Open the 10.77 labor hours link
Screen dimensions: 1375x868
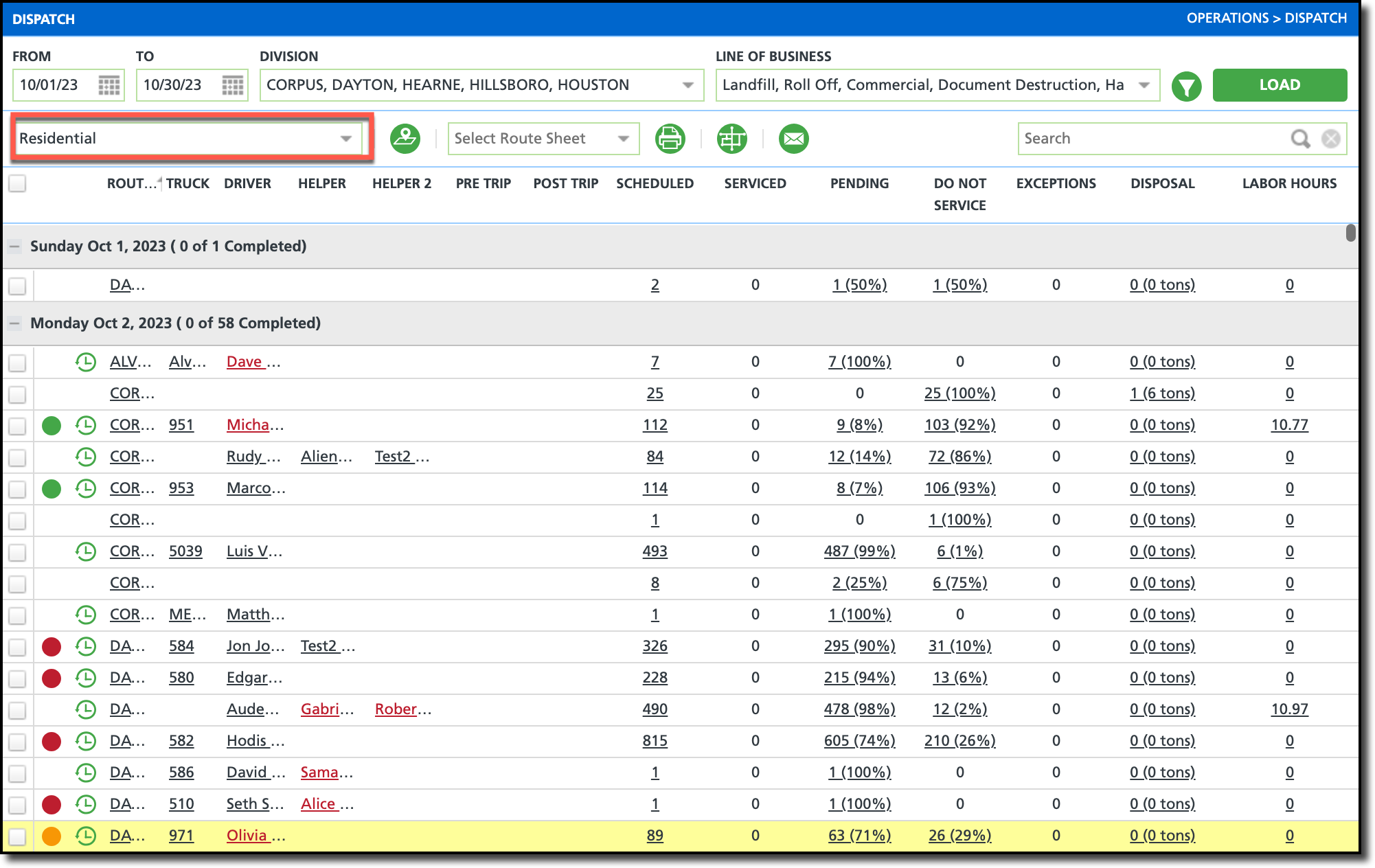1289,425
